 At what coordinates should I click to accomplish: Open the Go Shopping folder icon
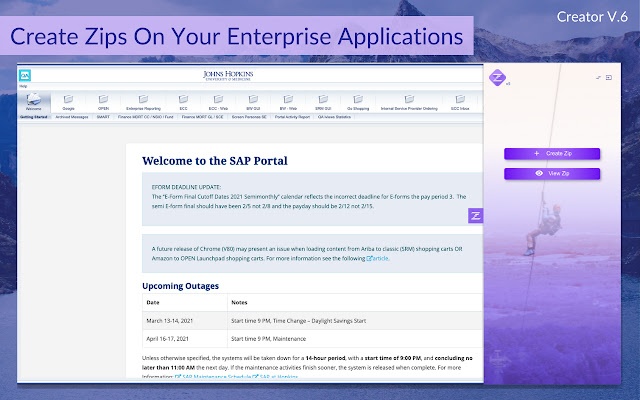358,99
